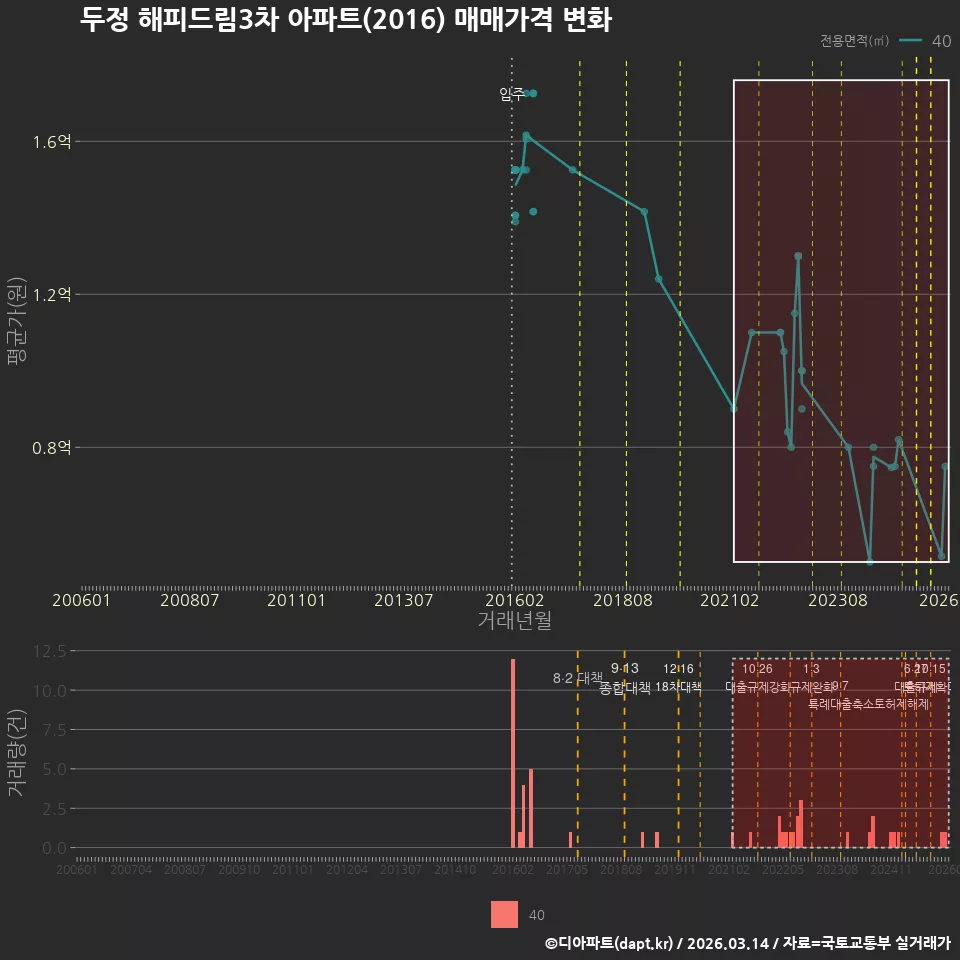The height and width of the screenshot is (960, 960).
Task: Click the 12·16 18차대책 policy annotation
Action: 678,678
